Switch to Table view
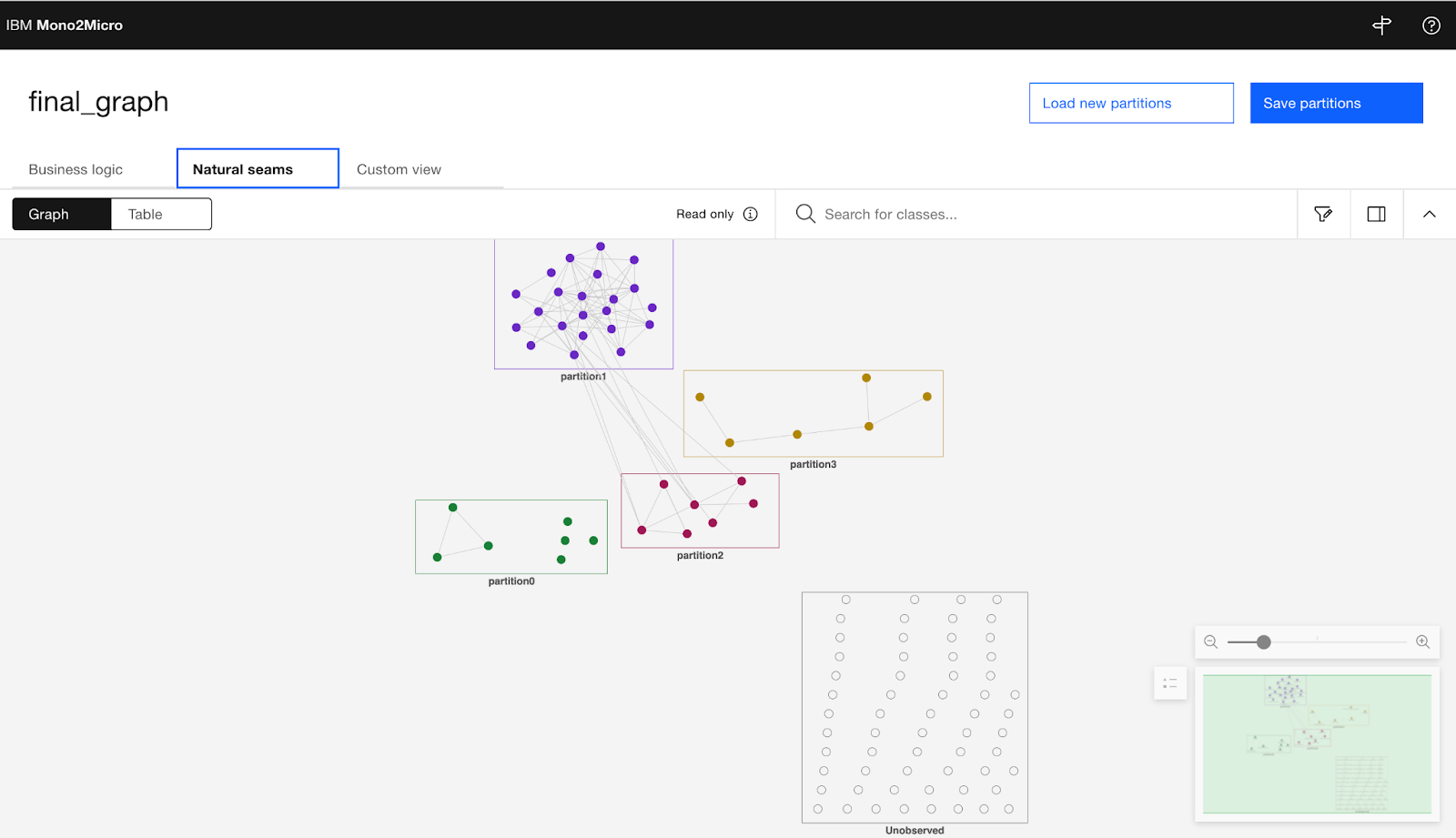 146,214
